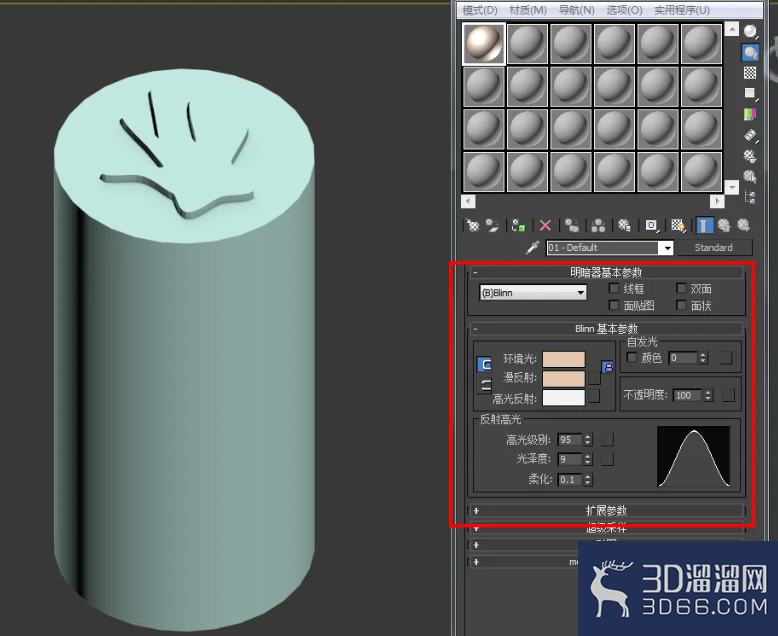The width and height of the screenshot is (778, 636).
Task: Reset material with the red X icon
Action: click(545, 226)
